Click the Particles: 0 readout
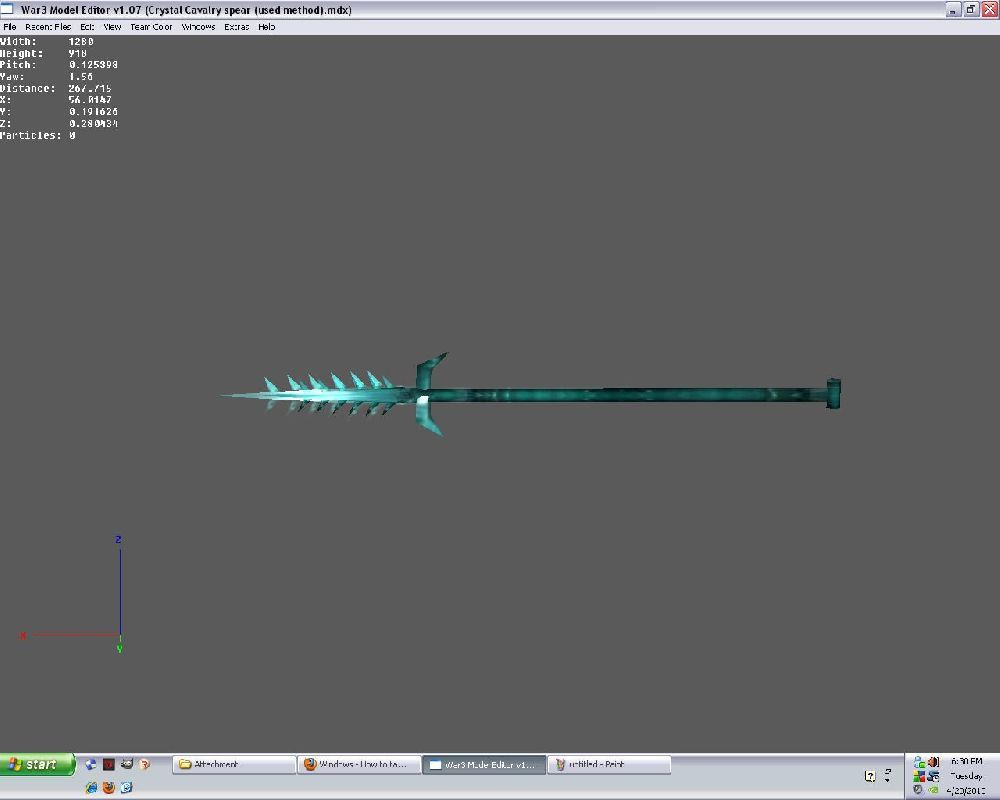The image size is (1000, 800). 38,135
